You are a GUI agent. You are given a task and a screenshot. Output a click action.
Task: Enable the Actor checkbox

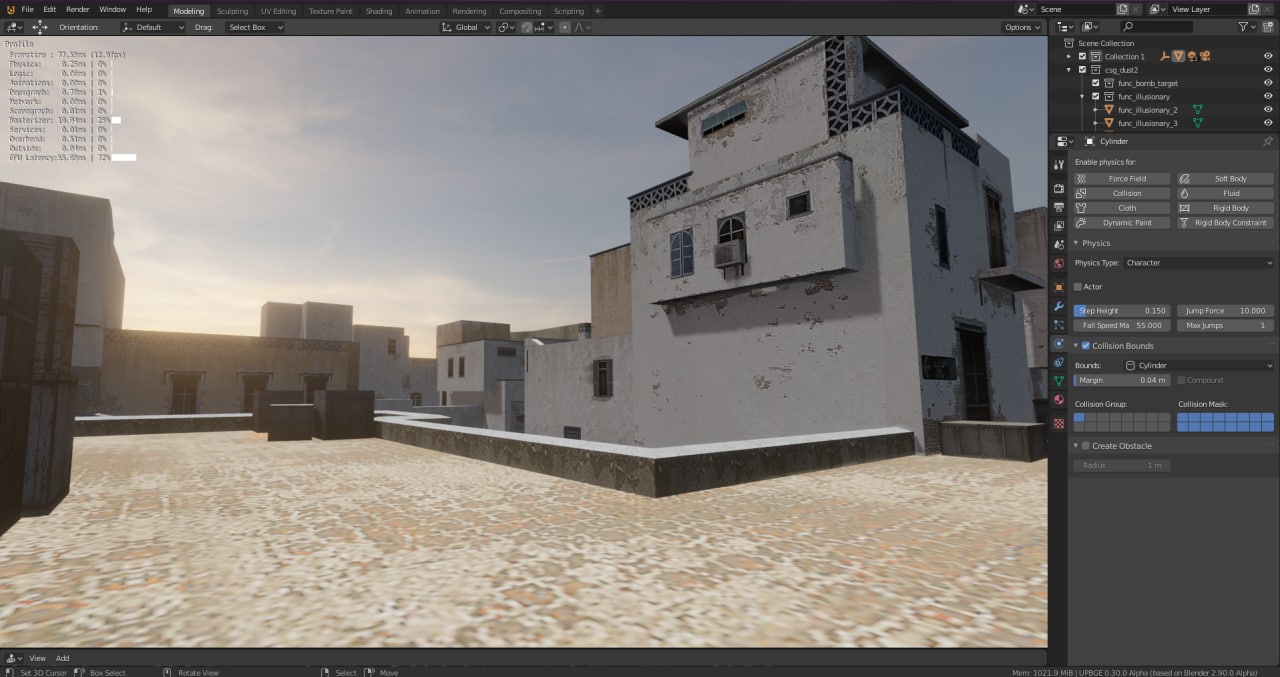coord(1078,287)
